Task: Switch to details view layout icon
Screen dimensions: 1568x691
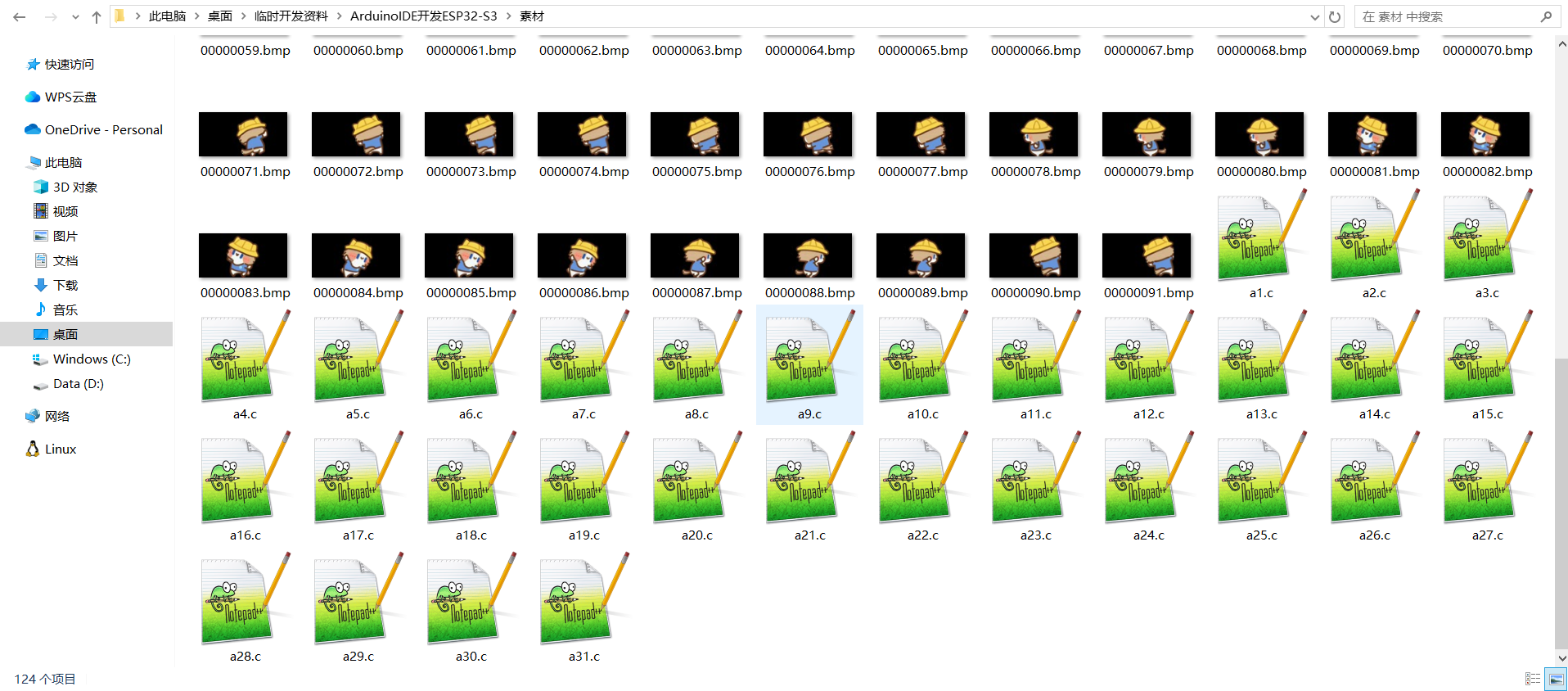Action: coord(1533,679)
